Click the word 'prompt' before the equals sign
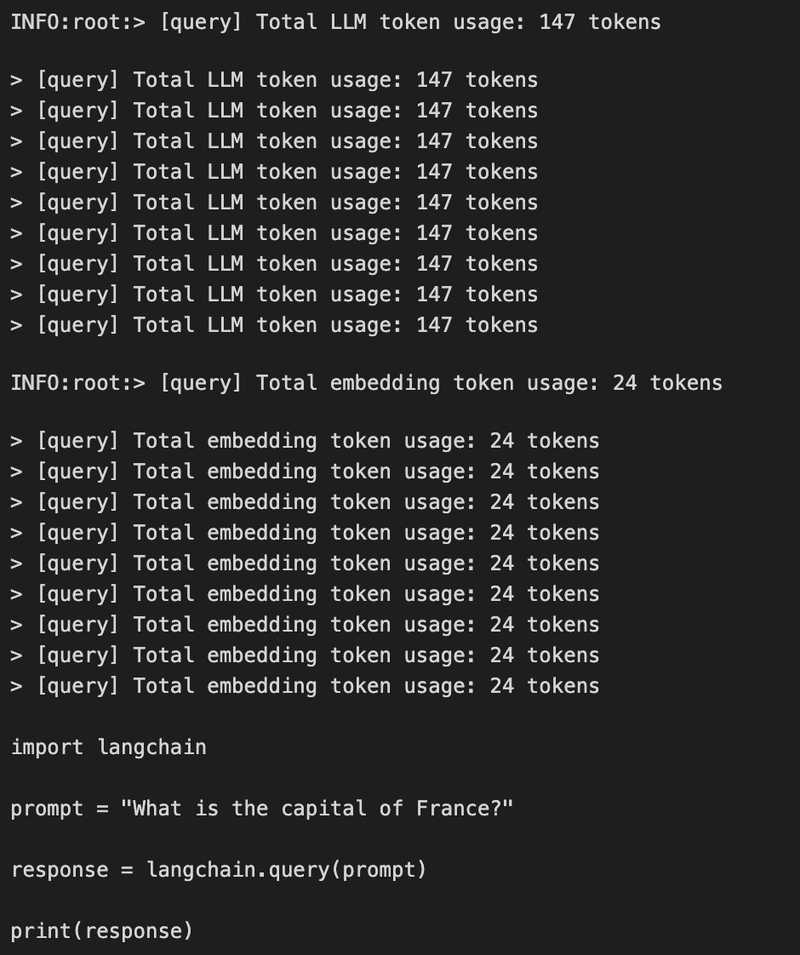This screenshot has width=800, height=955. coord(47,809)
